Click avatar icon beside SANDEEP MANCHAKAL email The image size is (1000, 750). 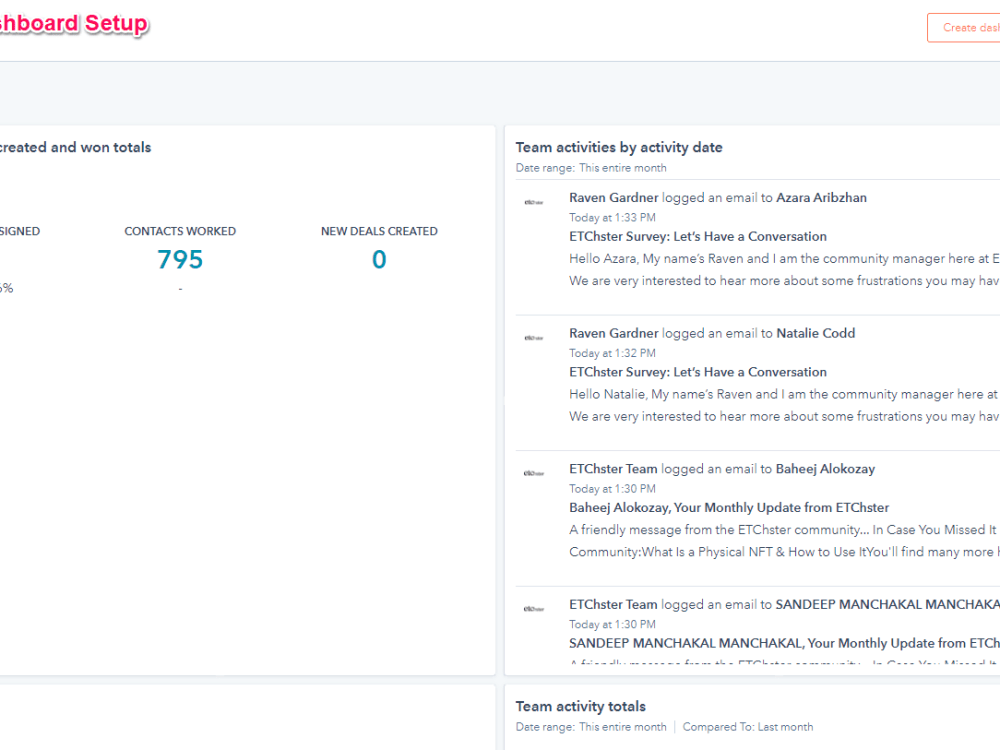[x=534, y=609]
